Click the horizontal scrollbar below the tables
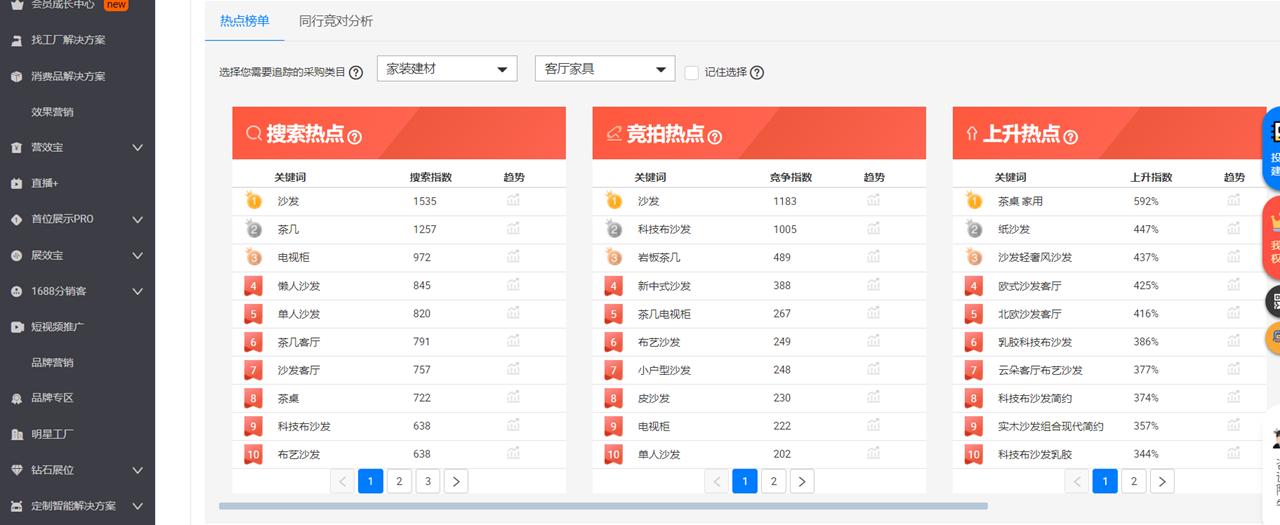1280x525 pixels. (603, 506)
